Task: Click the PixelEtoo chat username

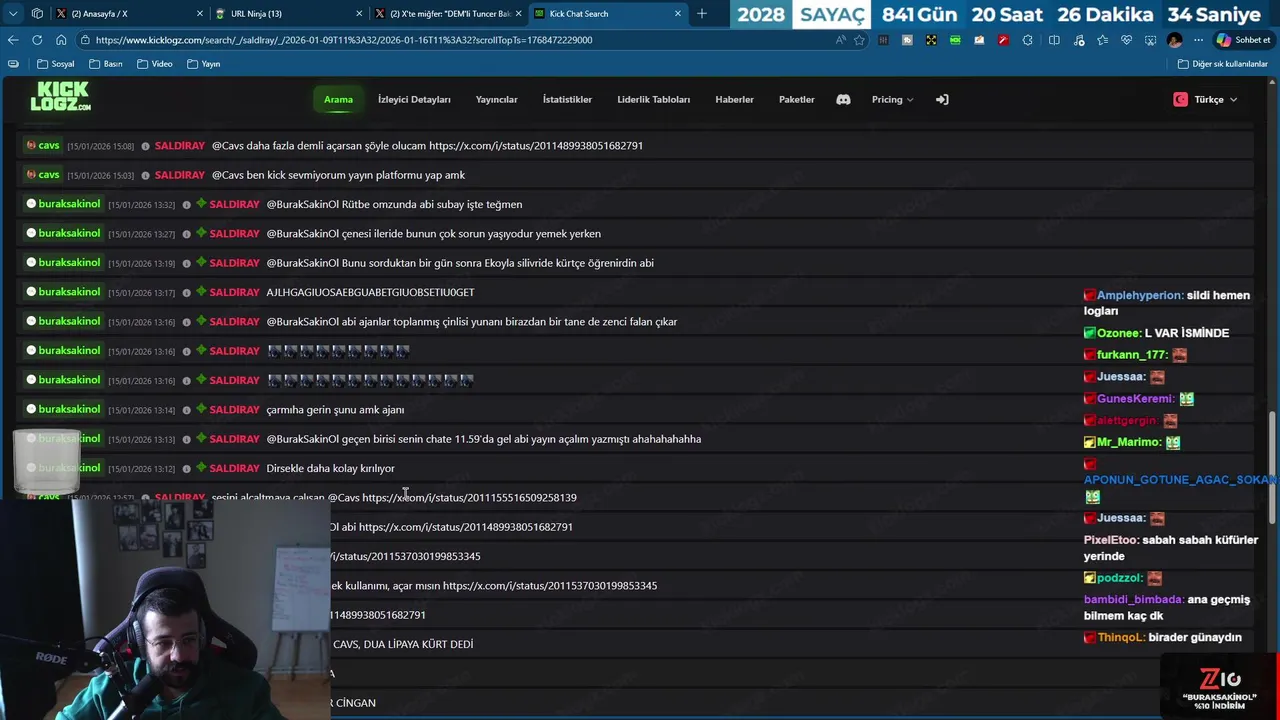Action: [1111, 540]
